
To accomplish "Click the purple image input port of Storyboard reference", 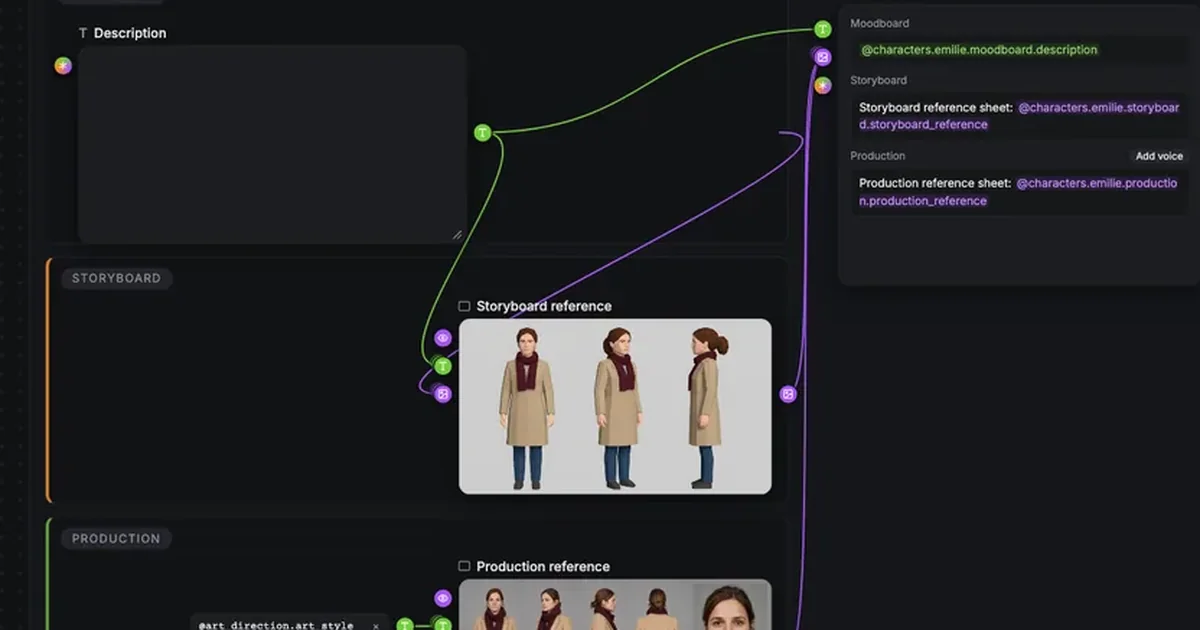I will point(443,394).
